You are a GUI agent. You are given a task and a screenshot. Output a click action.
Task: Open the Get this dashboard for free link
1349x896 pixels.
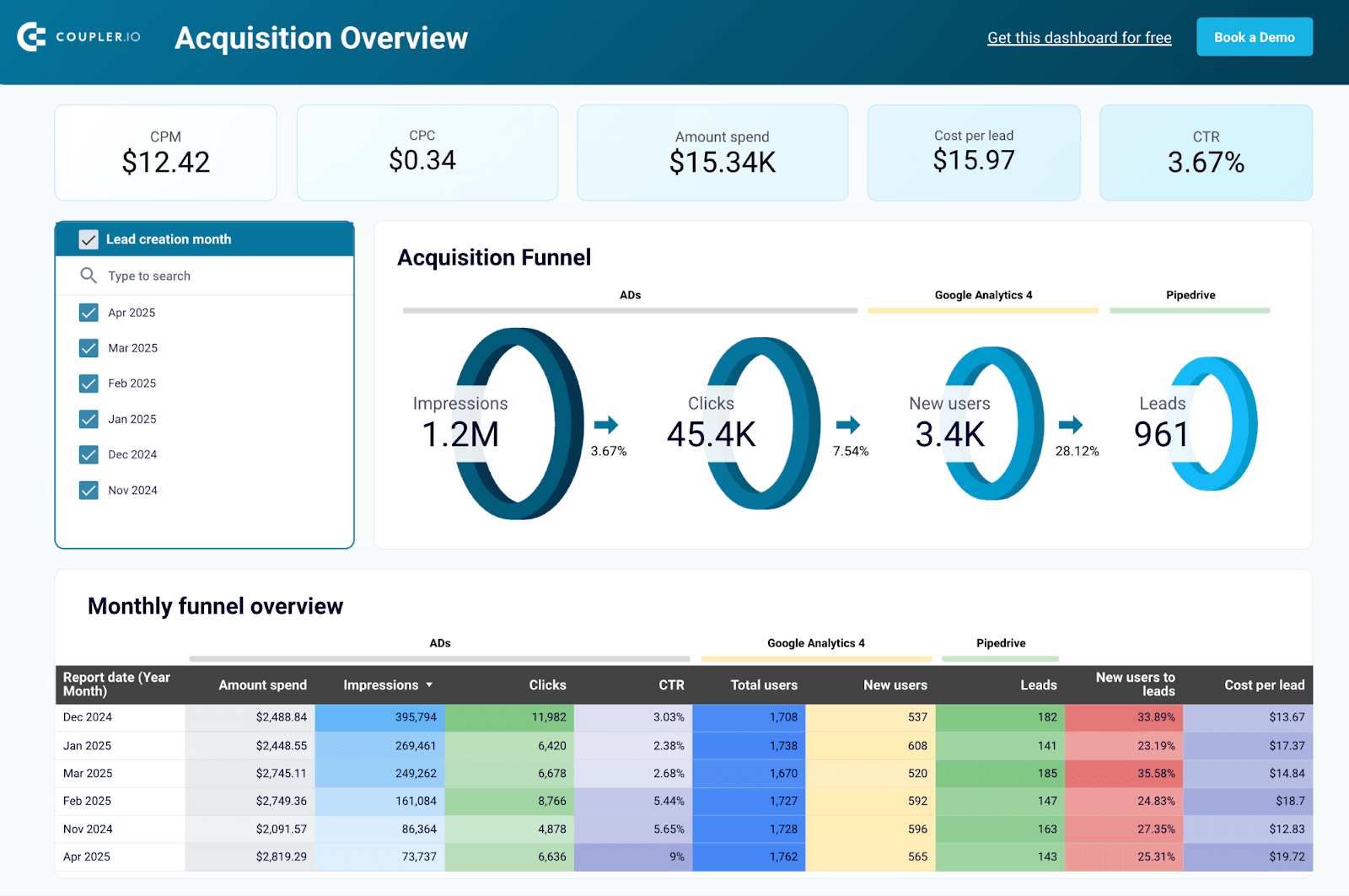[x=1079, y=37]
